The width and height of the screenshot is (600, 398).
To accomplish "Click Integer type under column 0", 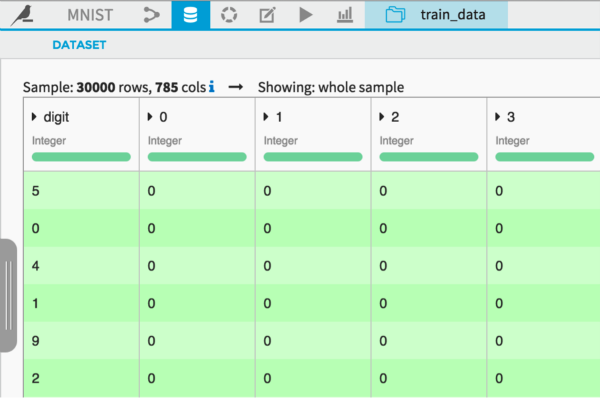I will coord(165,141).
